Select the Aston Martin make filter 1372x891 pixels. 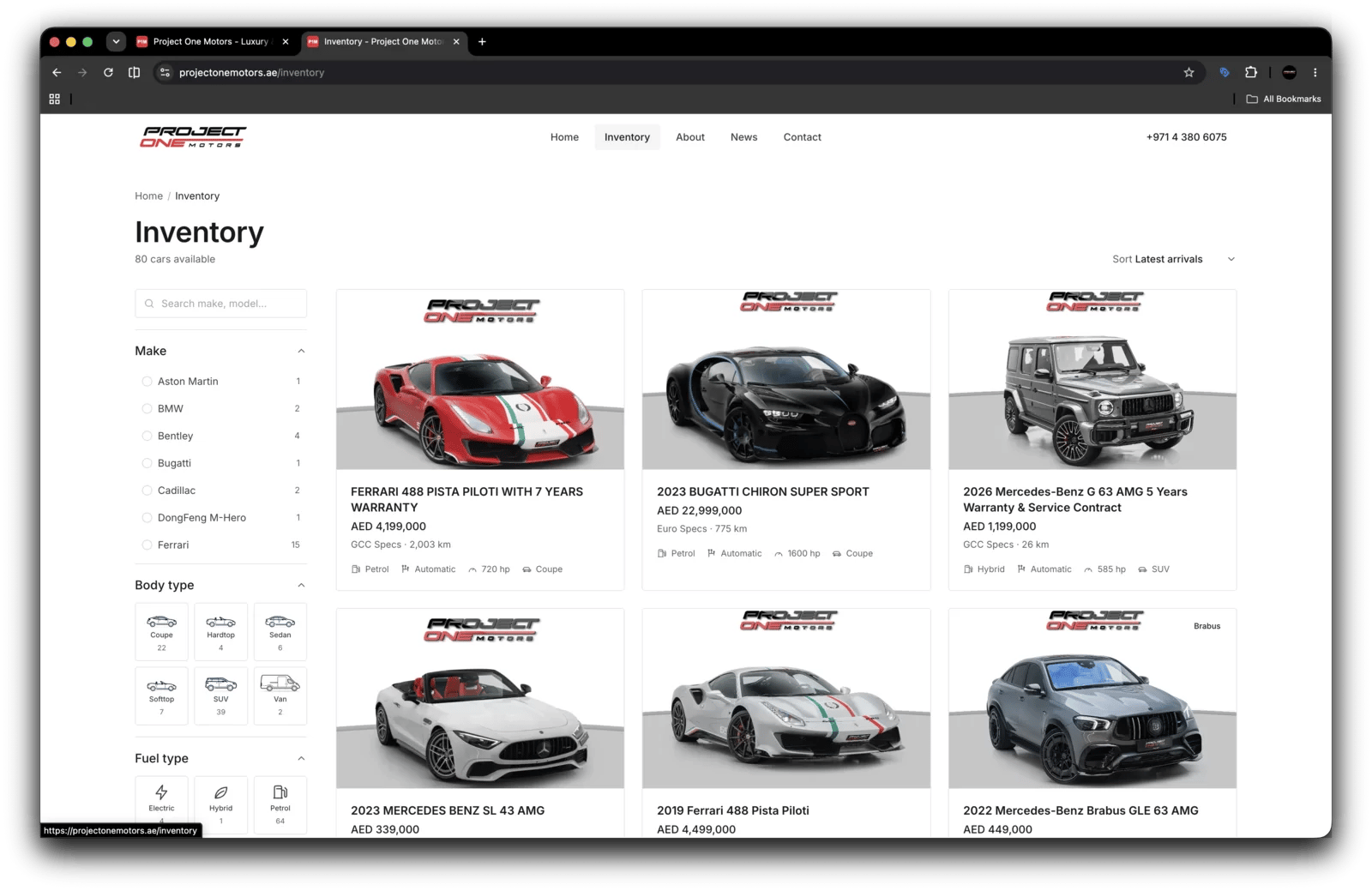tap(220, 382)
